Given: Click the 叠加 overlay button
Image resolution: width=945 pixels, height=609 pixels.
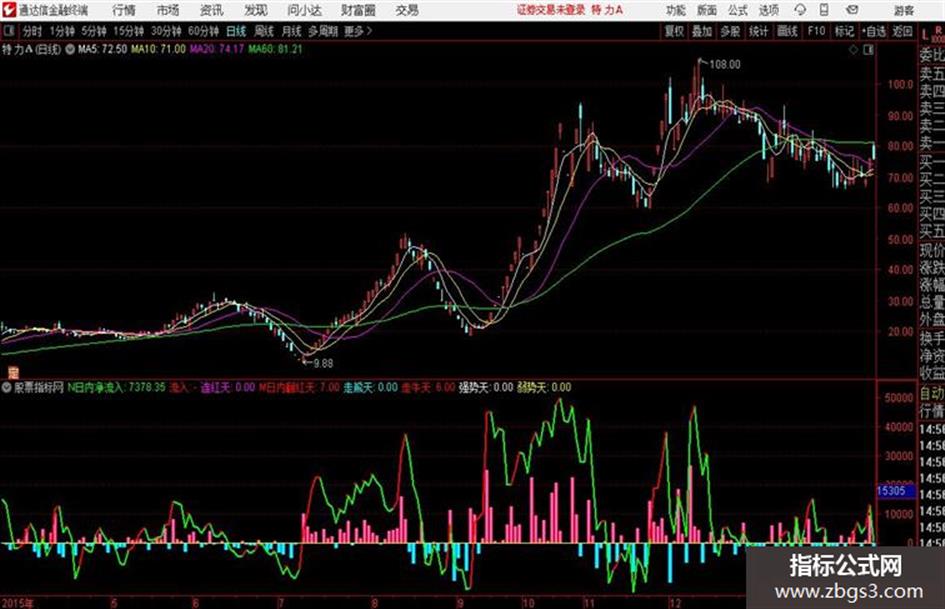Looking at the screenshot, I should pos(702,31).
